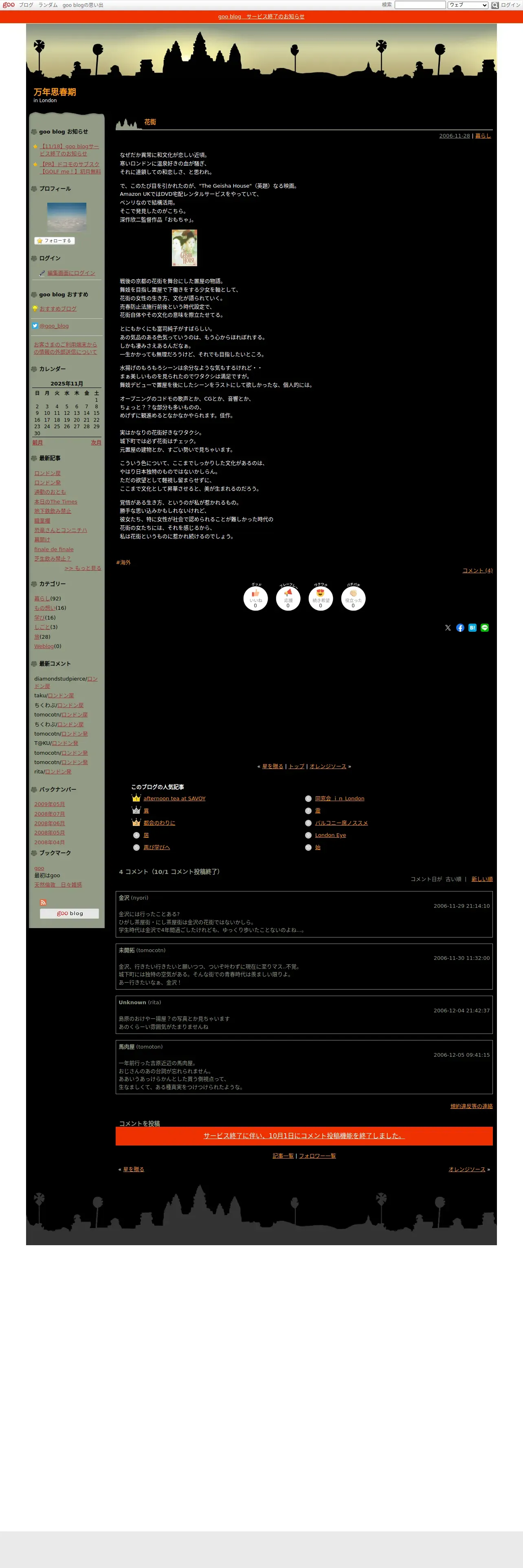
Task: Open the 記事一覧 link
Action: [283, 1156]
